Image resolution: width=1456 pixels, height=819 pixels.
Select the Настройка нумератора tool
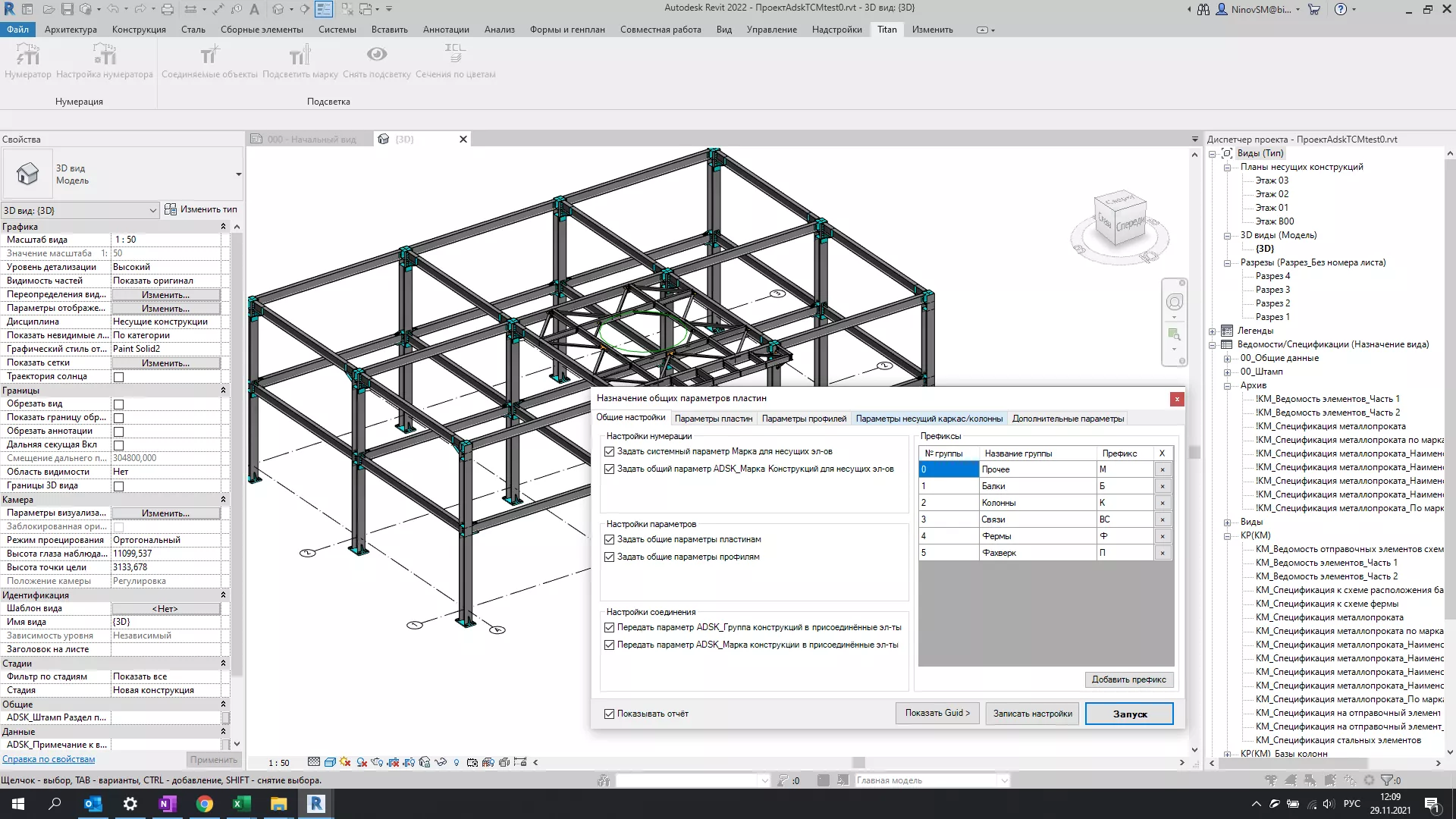click(x=105, y=61)
